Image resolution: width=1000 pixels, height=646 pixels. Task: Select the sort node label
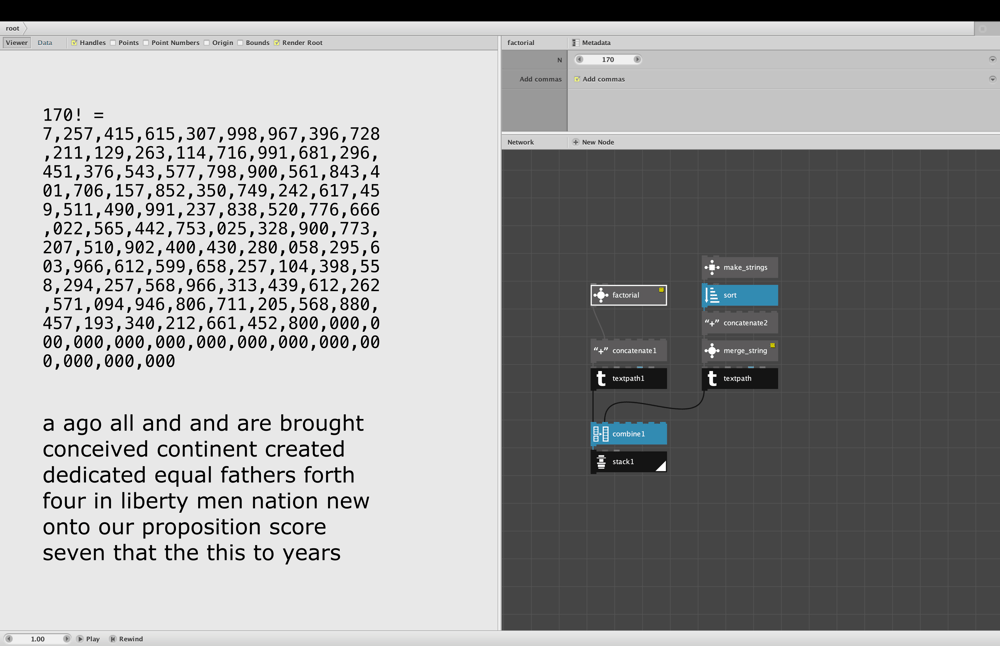point(730,295)
